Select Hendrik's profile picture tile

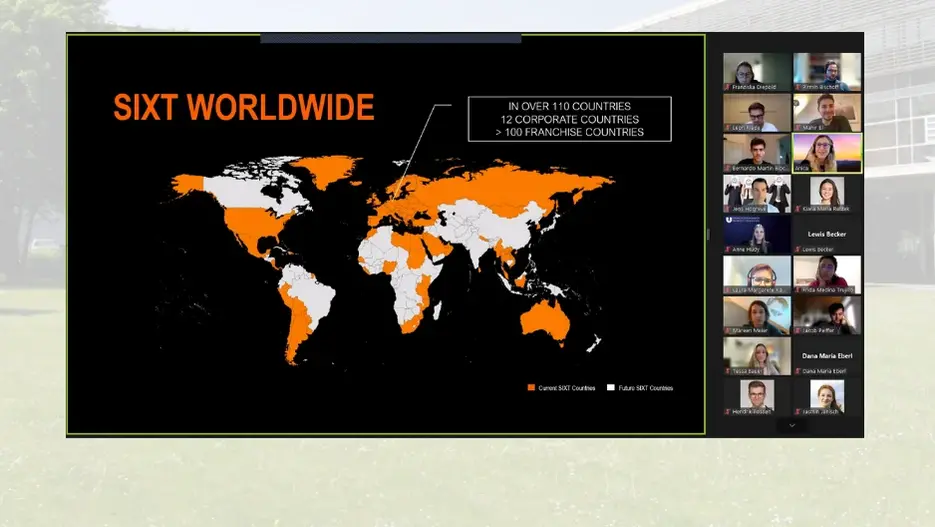point(757,396)
